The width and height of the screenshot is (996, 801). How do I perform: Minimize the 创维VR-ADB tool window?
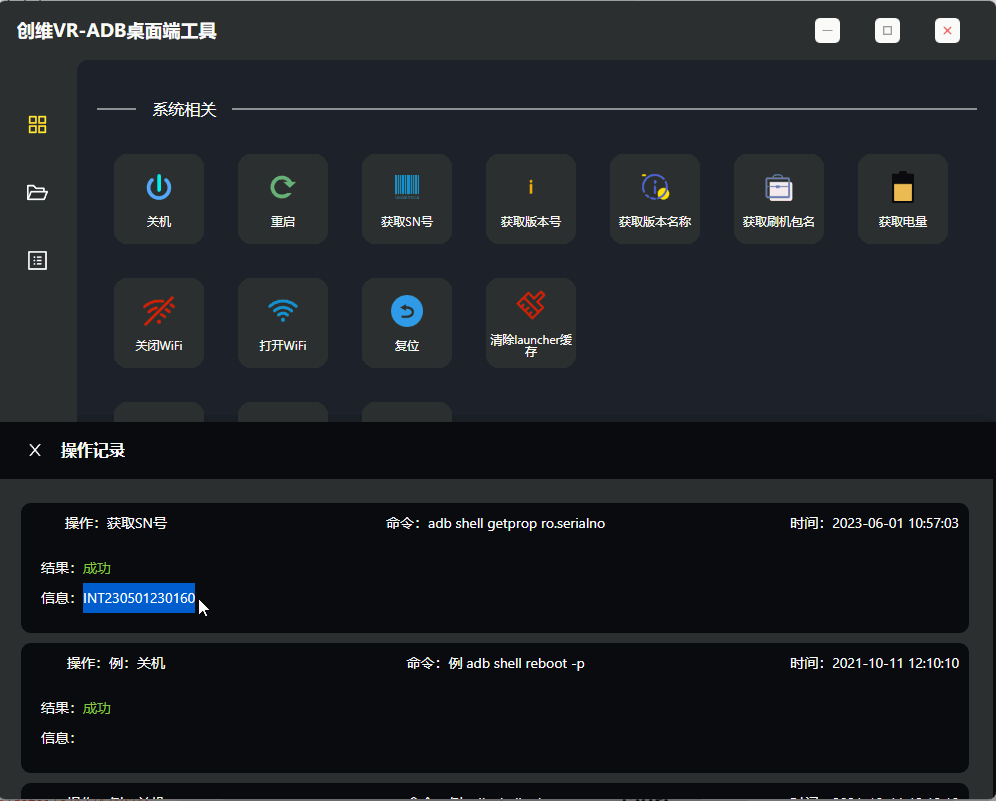827,30
